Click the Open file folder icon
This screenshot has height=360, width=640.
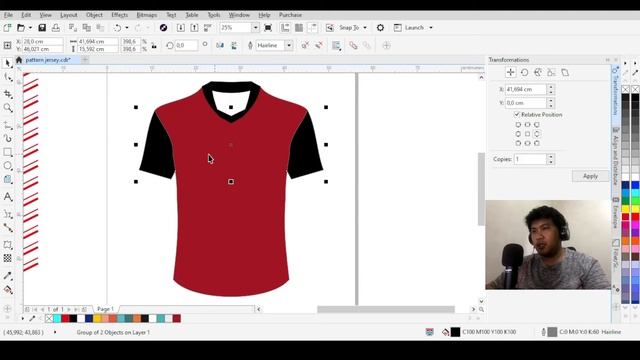coord(21,28)
